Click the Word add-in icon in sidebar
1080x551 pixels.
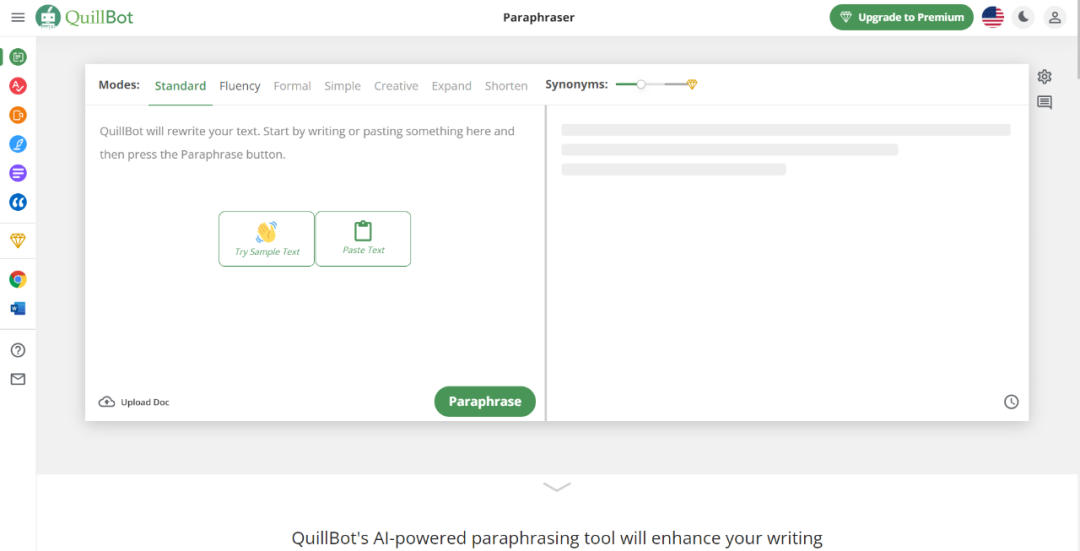[18, 308]
